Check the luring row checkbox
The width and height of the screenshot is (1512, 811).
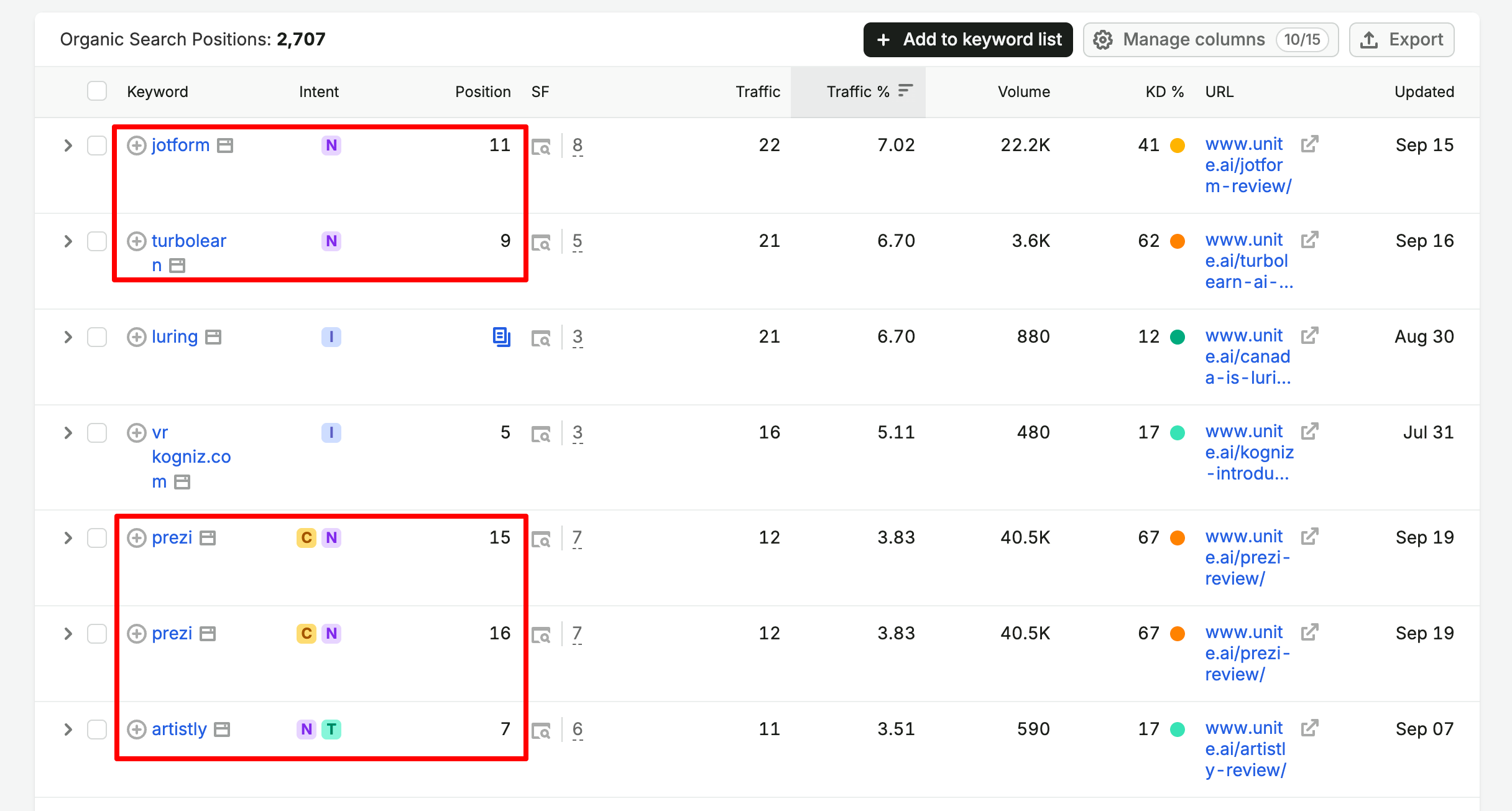97,337
